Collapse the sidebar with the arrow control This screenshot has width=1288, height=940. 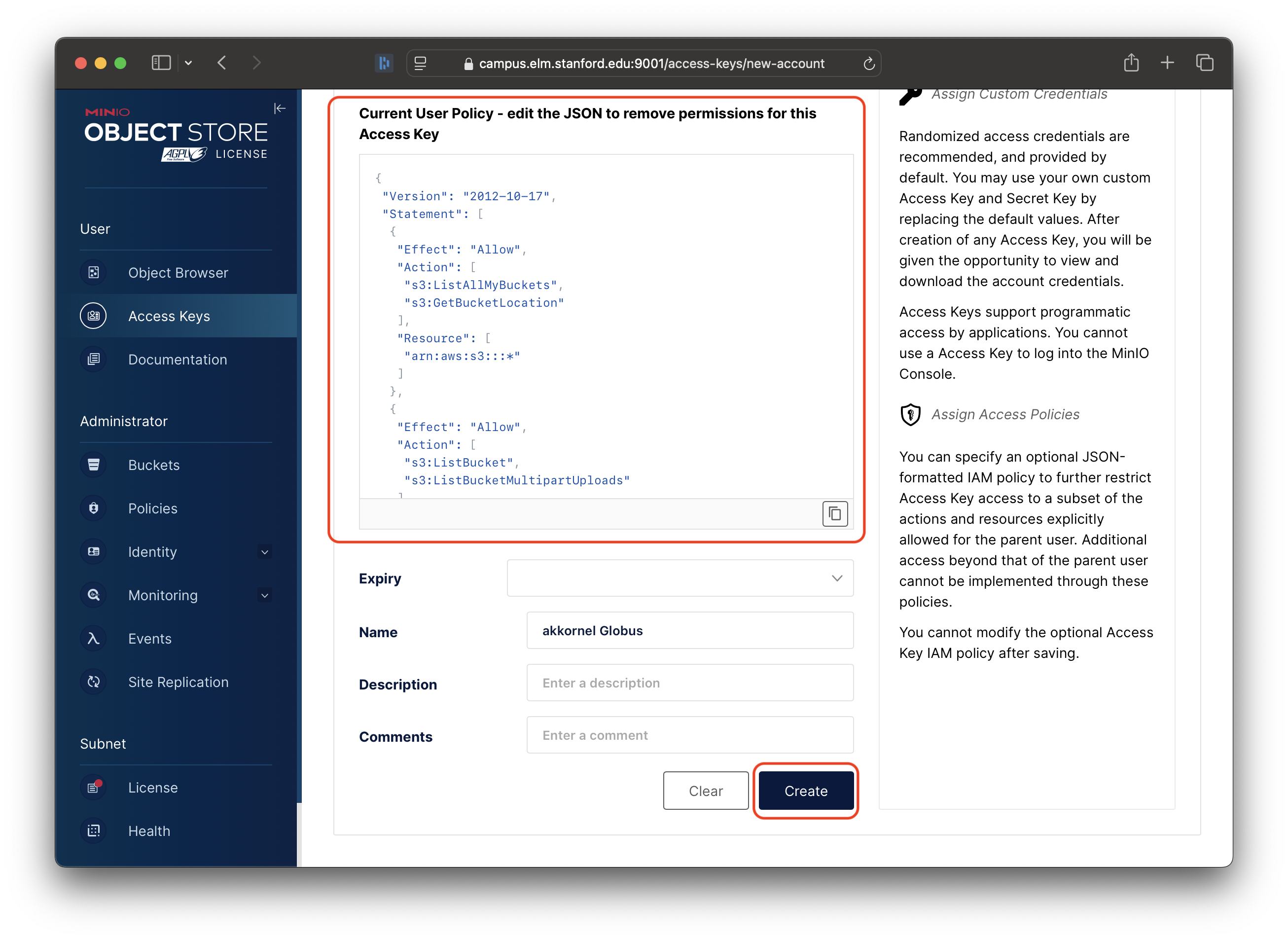tap(279, 108)
